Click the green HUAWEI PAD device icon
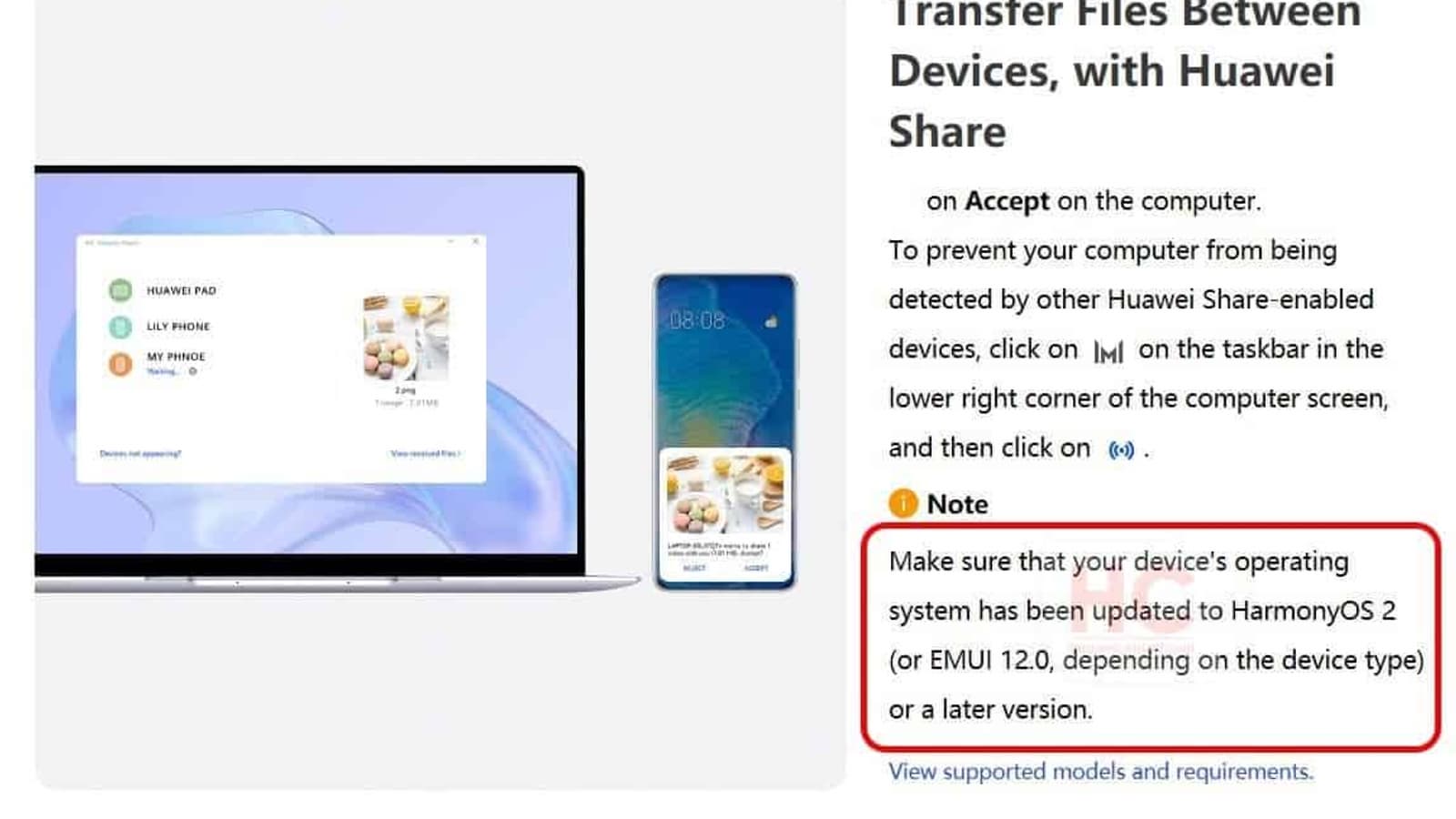Image resolution: width=1456 pixels, height=819 pixels. pos(120,290)
